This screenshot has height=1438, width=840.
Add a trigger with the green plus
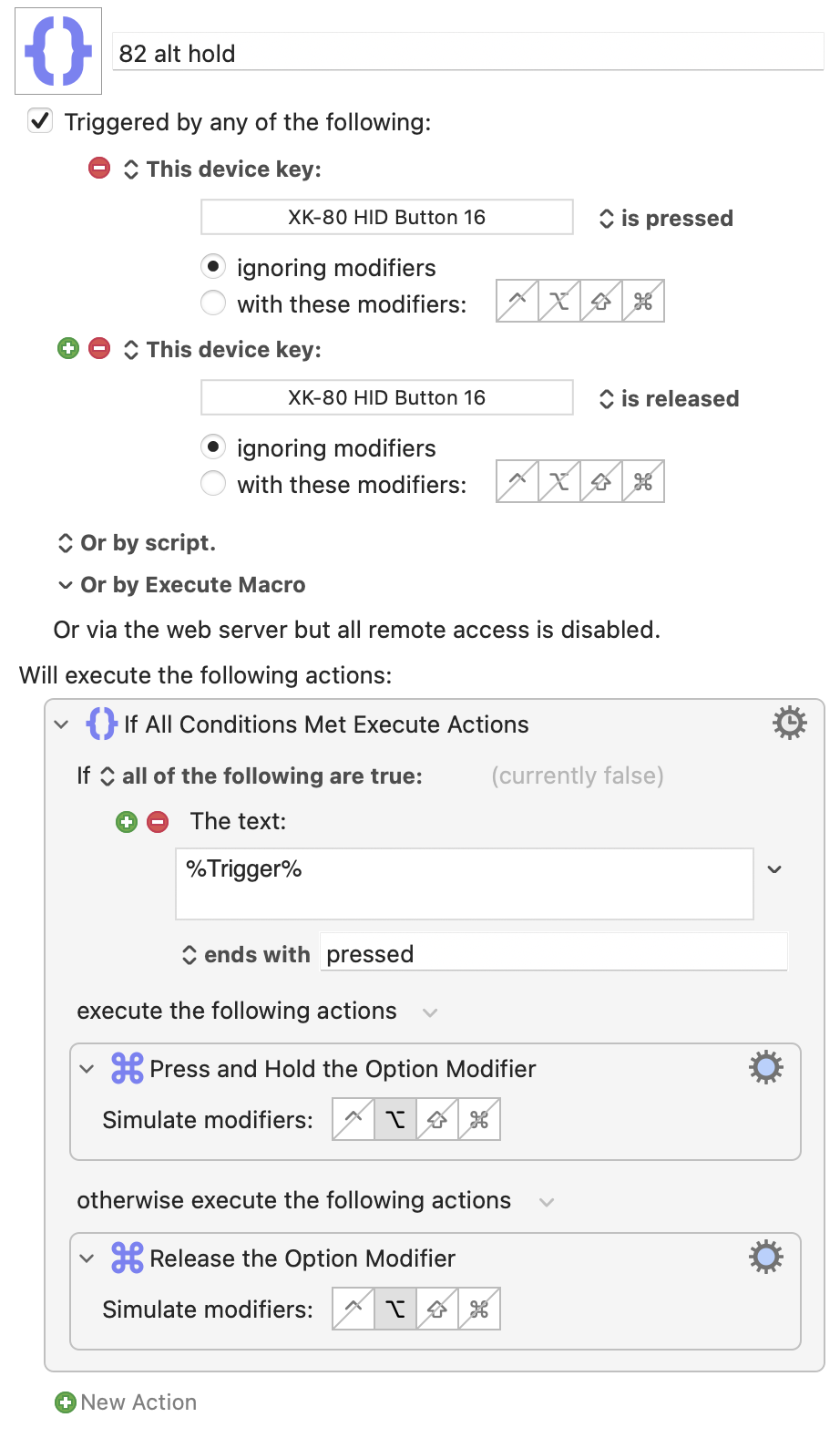(68, 348)
